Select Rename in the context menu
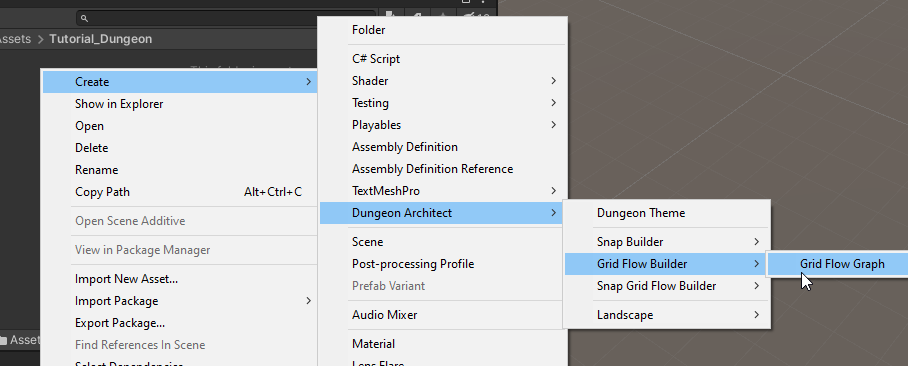The image size is (908, 366). [180, 170]
